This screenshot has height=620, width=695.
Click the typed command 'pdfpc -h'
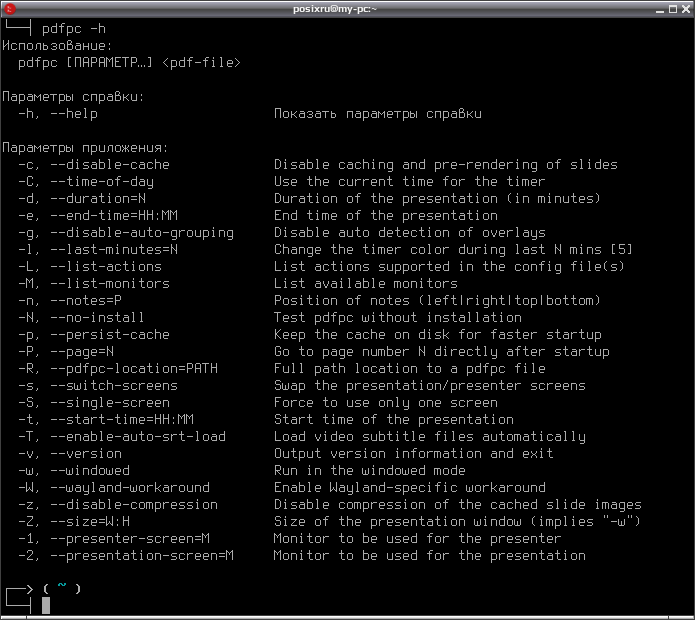74,29
